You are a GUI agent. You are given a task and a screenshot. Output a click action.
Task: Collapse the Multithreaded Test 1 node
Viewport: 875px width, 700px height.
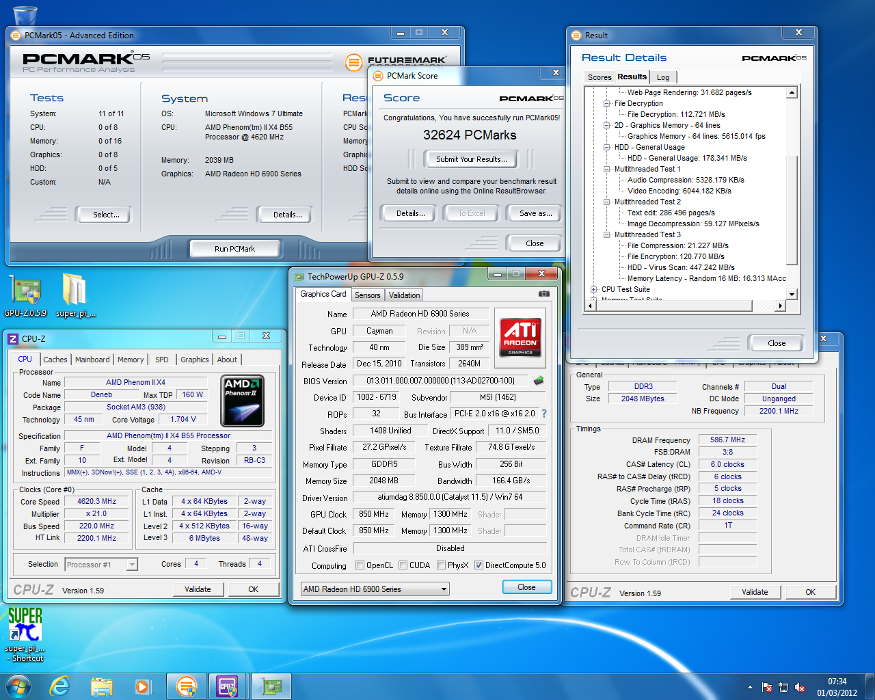pyautogui.click(x=607, y=169)
